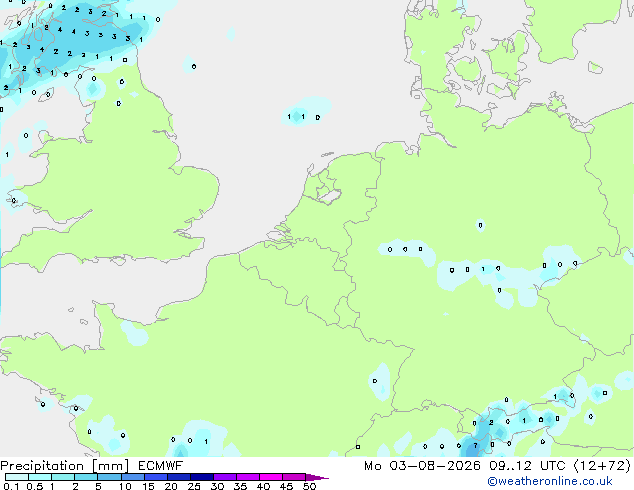The width and height of the screenshot is (634, 490).
Task: Click the '[mm]' unit label
Action: [110, 466]
